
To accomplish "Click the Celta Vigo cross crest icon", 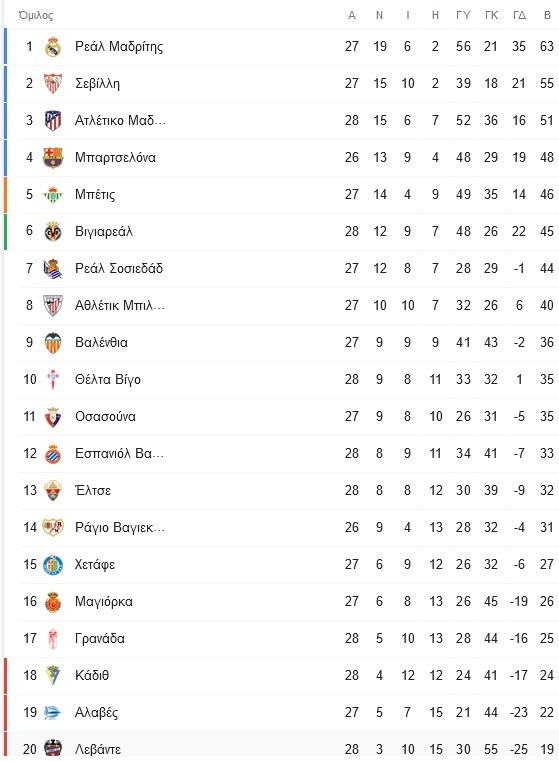I will 53,380.
